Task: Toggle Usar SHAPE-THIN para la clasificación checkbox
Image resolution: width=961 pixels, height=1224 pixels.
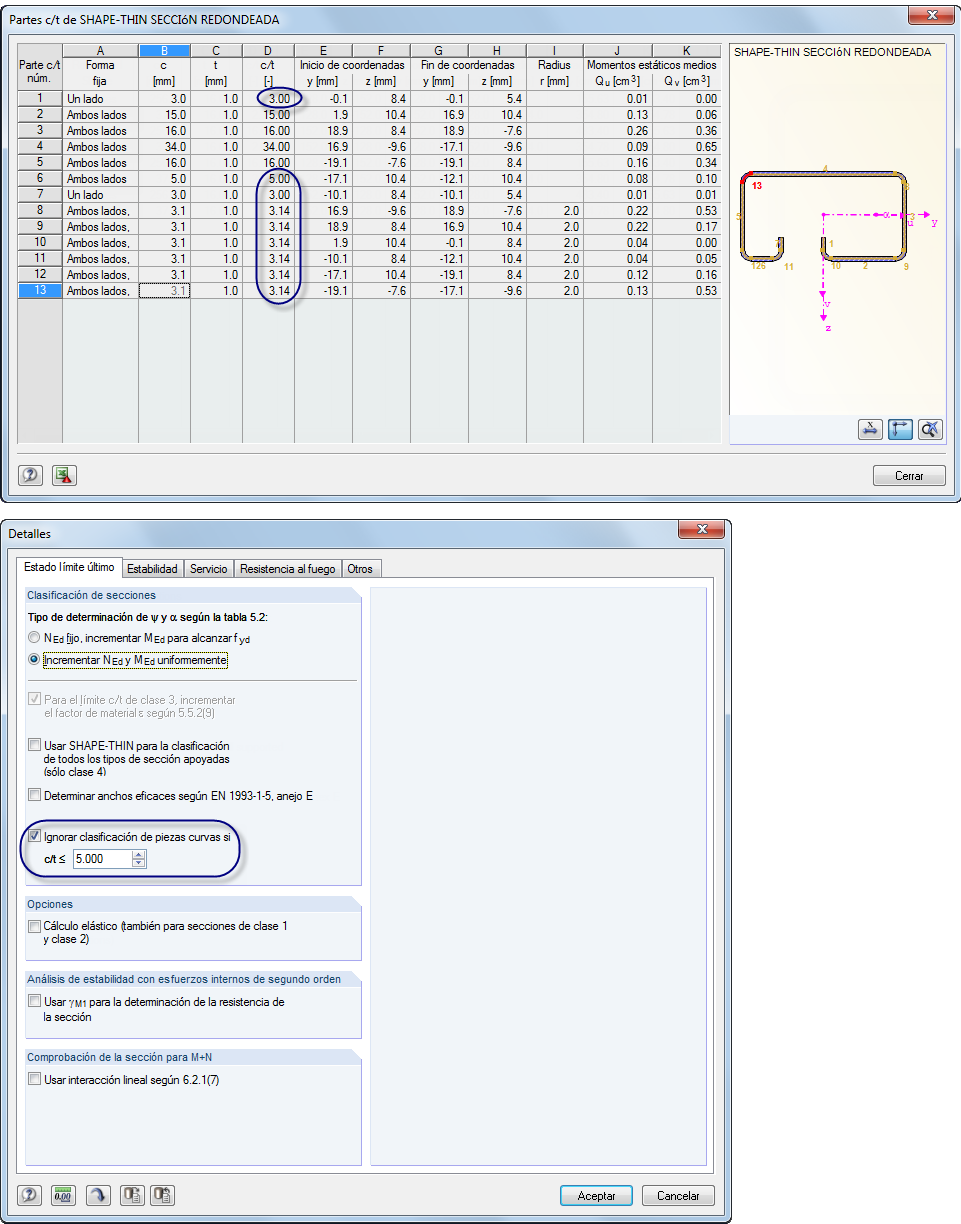Action: click(35, 746)
